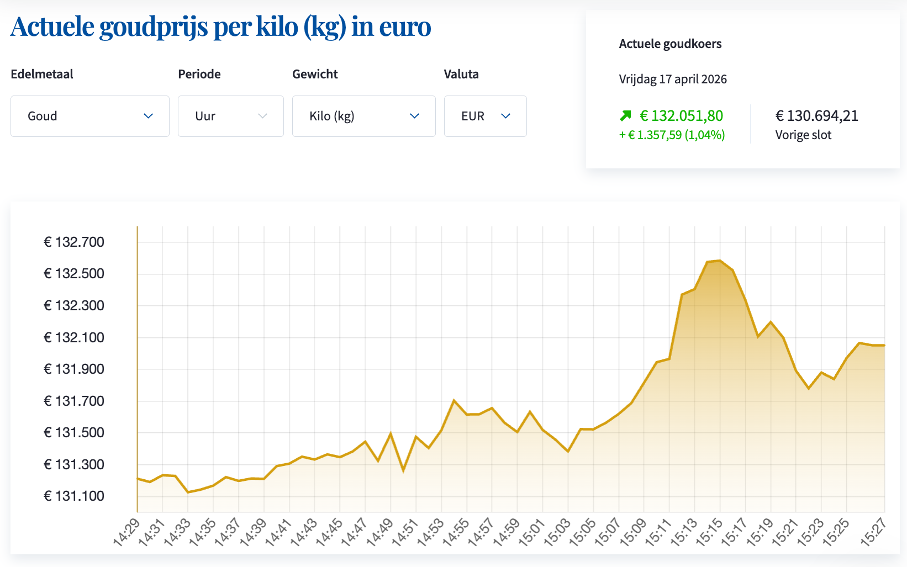Click the chevron arrow in Goud selector

[149, 116]
